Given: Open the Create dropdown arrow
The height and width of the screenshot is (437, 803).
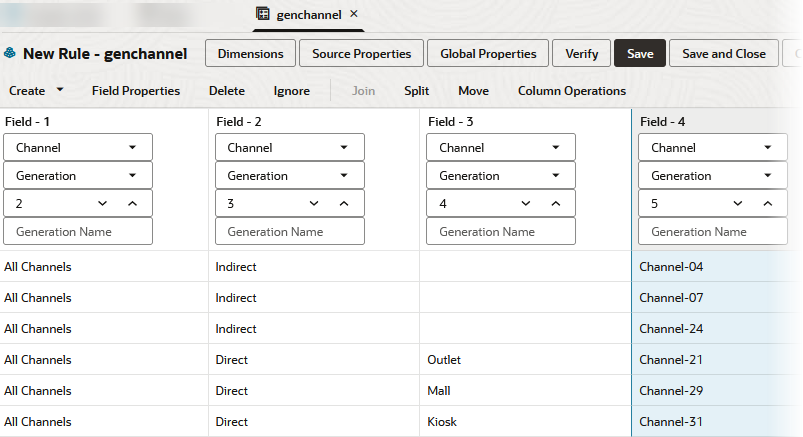Looking at the screenshot, I should coord(60,90).
